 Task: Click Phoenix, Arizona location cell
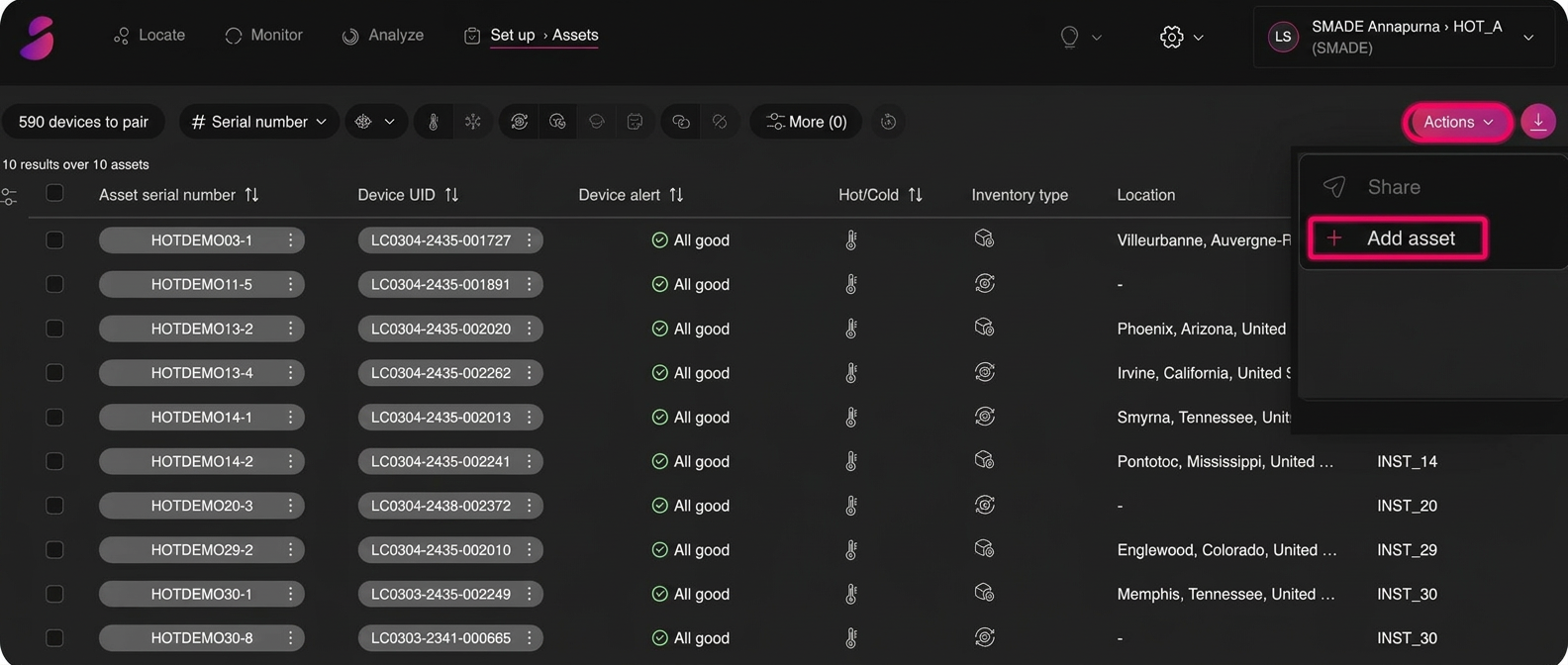click(1201, 329)
